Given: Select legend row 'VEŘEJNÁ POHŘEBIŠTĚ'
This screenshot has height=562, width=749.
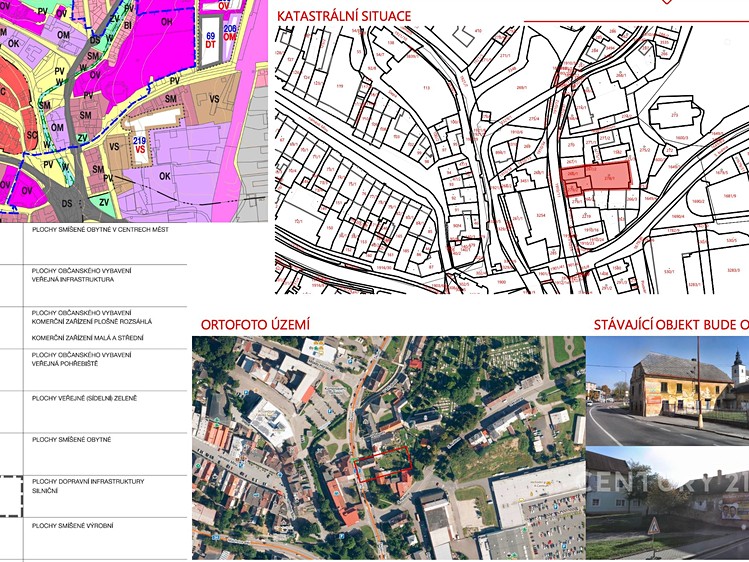Looking at the screenshot, I should click(65, 363).
